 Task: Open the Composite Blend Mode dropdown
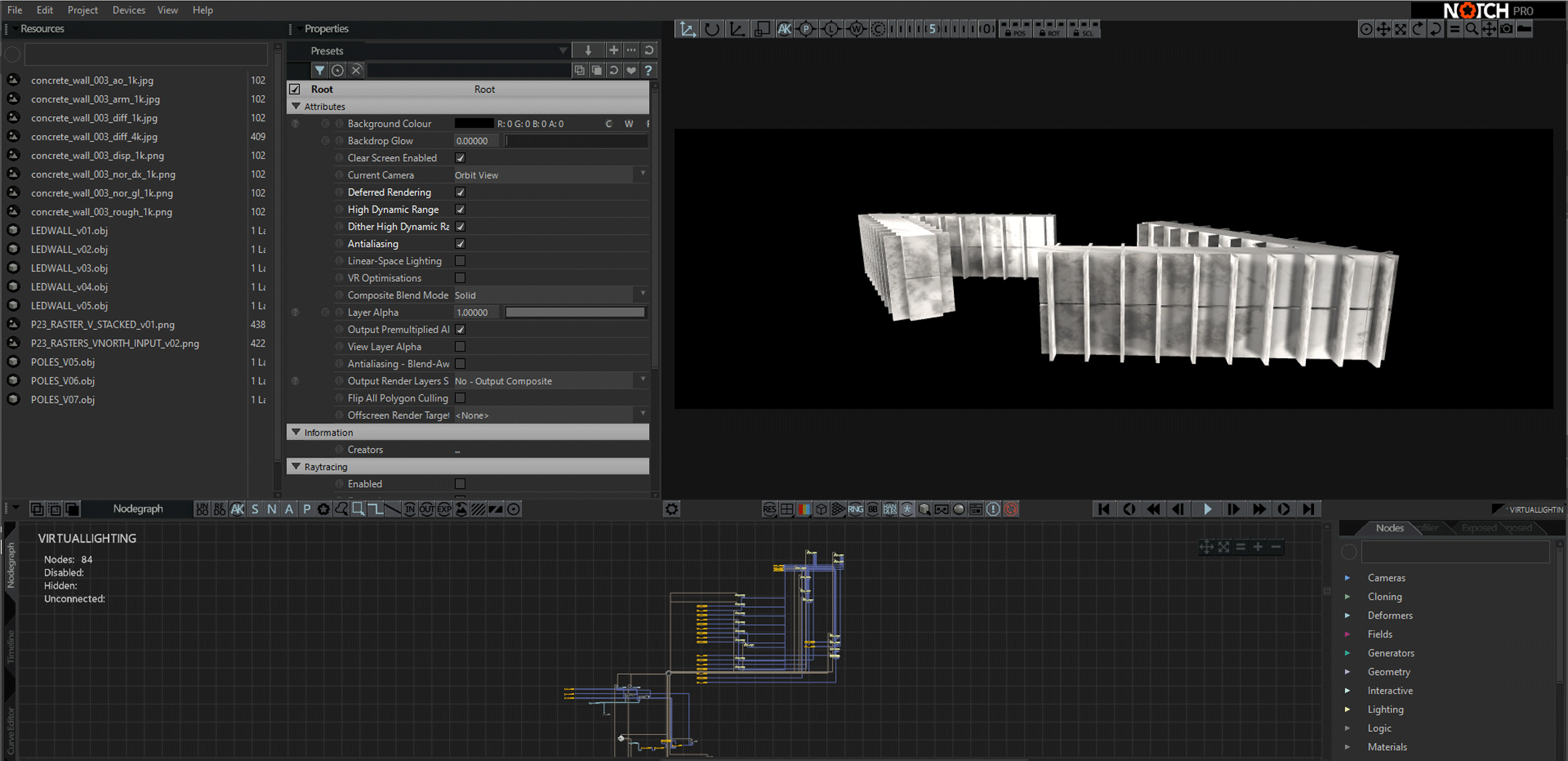(x=549, y=295)
